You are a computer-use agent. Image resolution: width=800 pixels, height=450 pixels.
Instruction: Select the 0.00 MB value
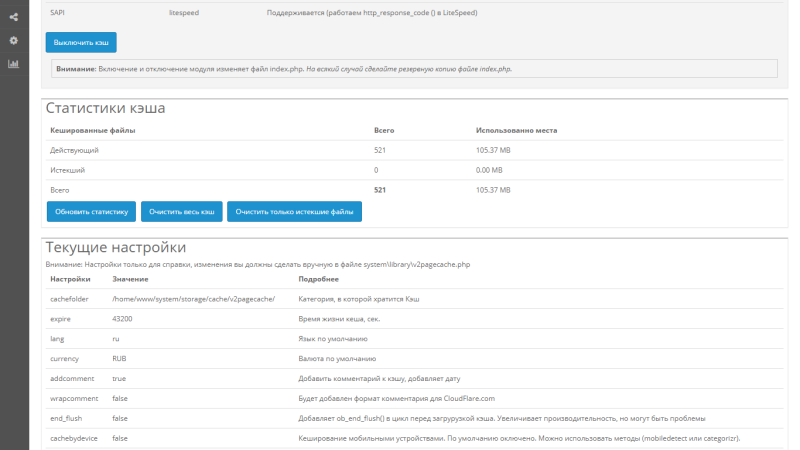point(489,170)
